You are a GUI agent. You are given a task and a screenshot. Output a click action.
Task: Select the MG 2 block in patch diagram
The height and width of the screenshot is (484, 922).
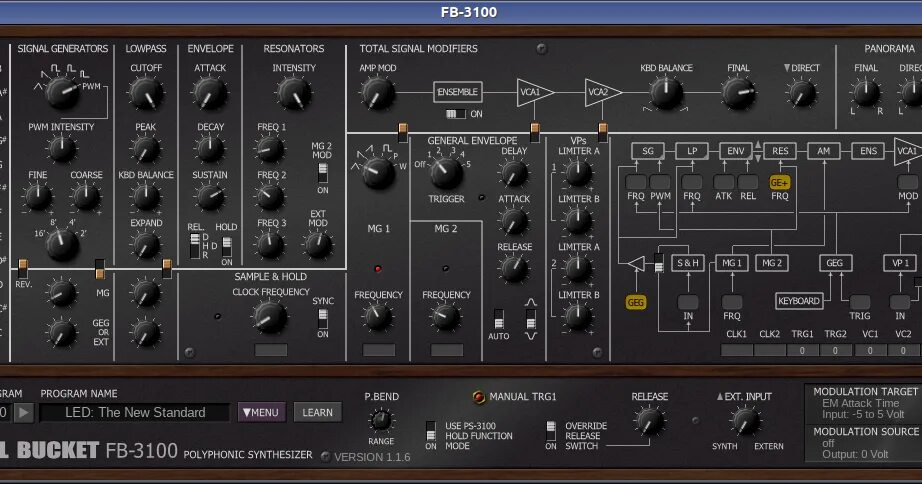tap(772, 263)
